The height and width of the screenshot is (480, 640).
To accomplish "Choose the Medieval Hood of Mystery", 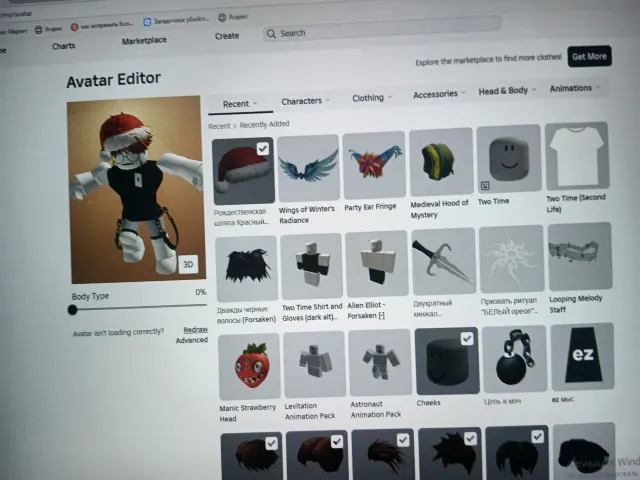I will click(441, 162).
